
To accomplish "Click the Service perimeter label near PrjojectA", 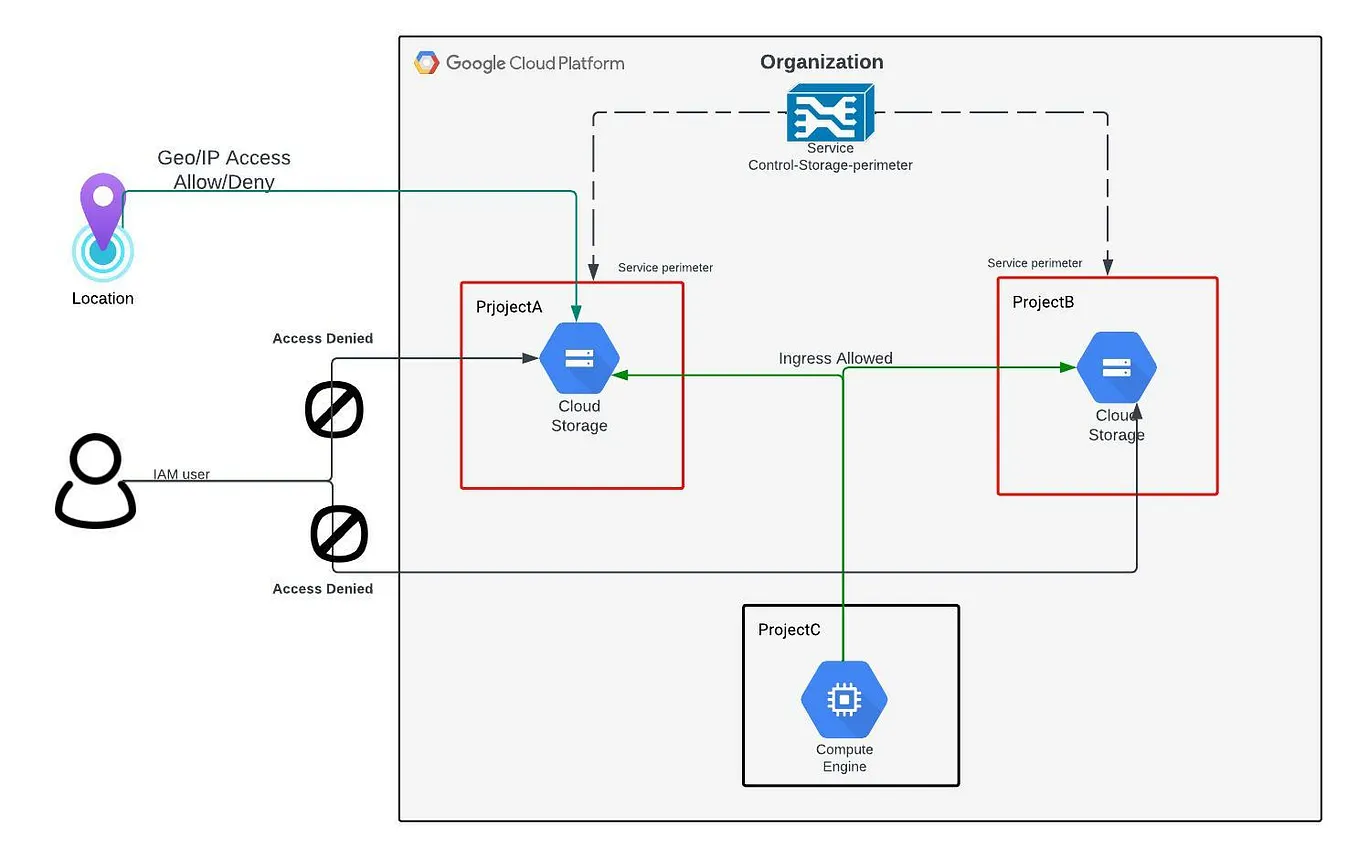I will [664, 268].
